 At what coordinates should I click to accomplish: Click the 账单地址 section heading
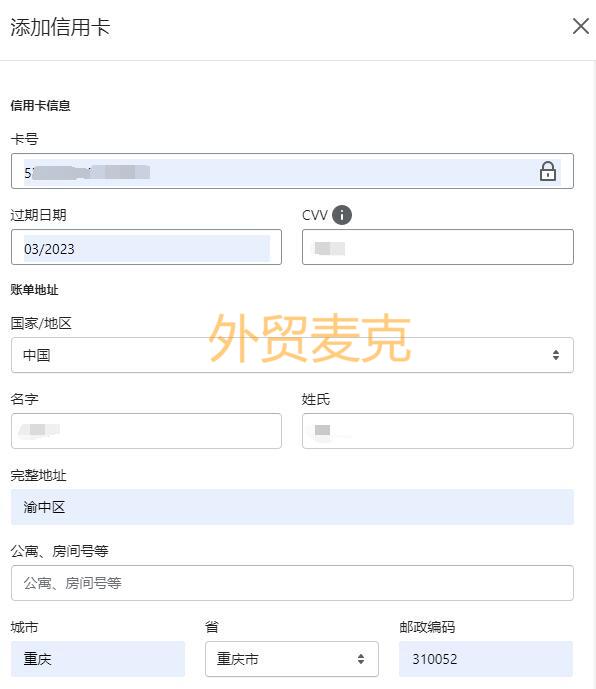point(34,290)
